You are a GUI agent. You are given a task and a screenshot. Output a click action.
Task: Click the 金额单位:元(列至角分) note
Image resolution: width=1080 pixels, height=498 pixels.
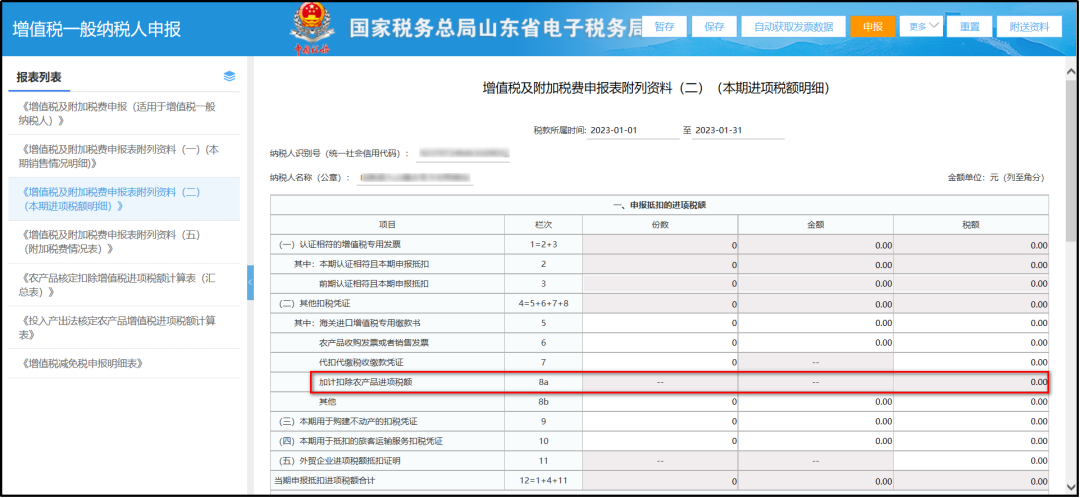point(997,177)
